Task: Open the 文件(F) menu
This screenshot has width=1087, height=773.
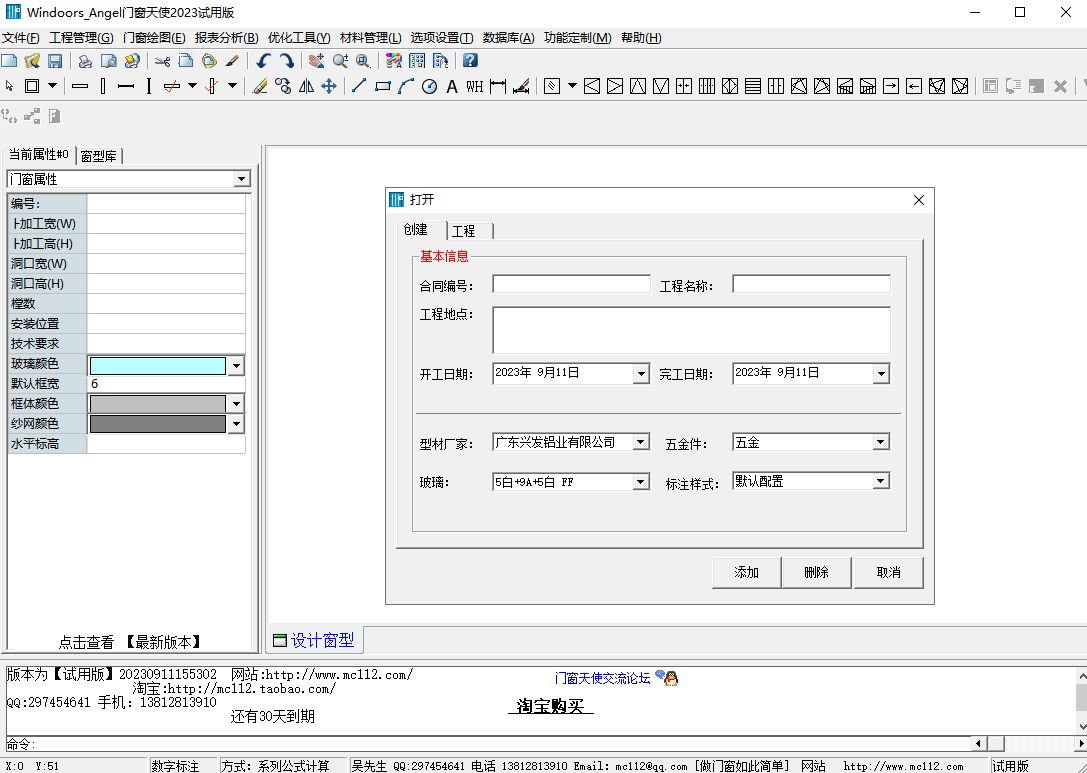Action: [x=21, y=38]
